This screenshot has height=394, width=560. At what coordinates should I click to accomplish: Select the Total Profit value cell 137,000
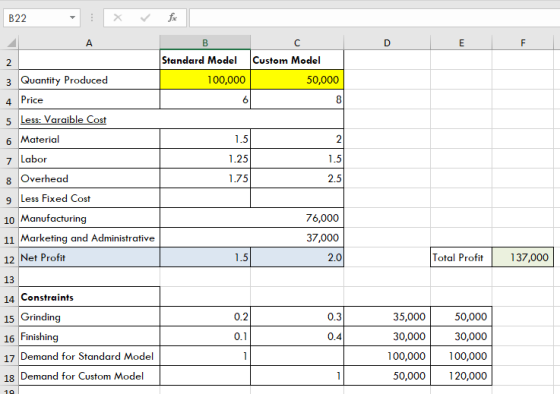click(x=522, y=257)
